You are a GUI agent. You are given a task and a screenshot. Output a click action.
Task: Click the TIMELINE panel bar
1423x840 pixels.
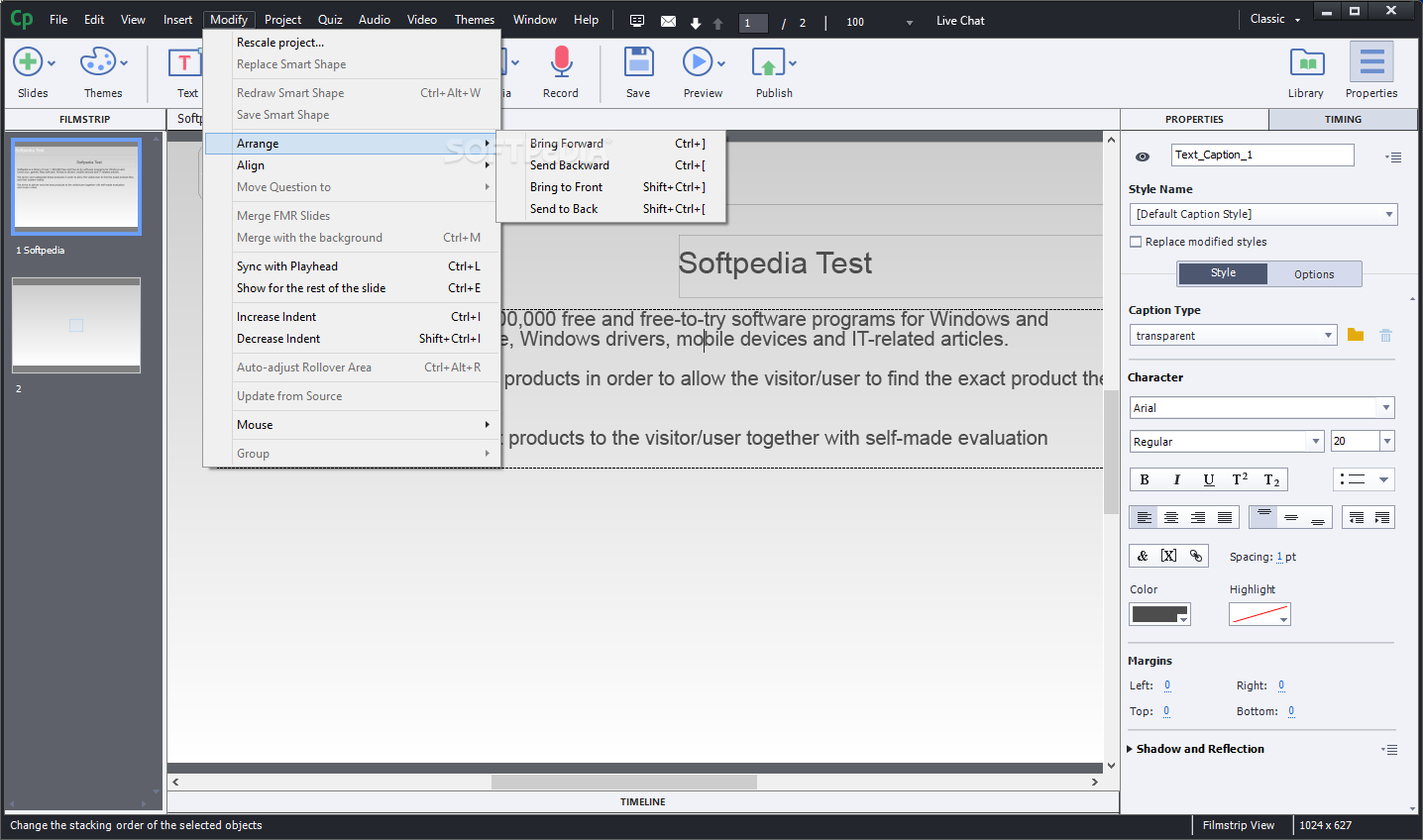coord(643,801)
